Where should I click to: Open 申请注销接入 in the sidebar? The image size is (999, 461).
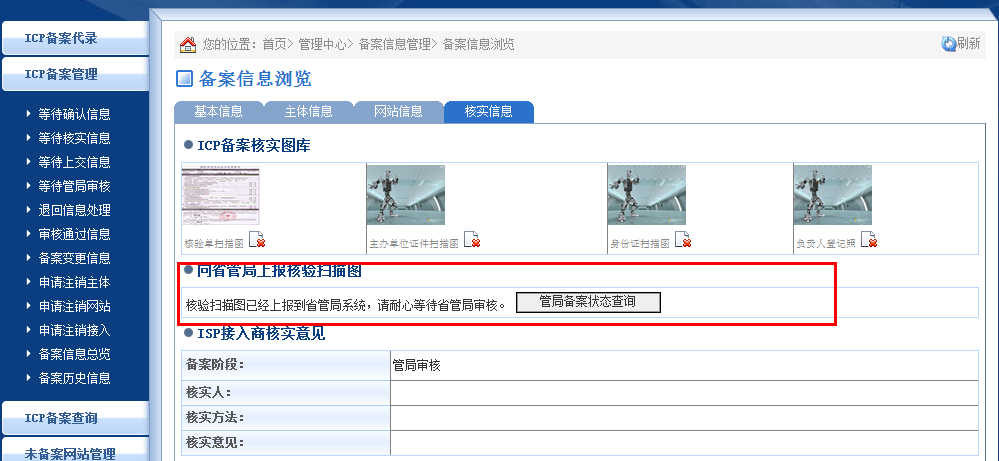click(75, 330)
